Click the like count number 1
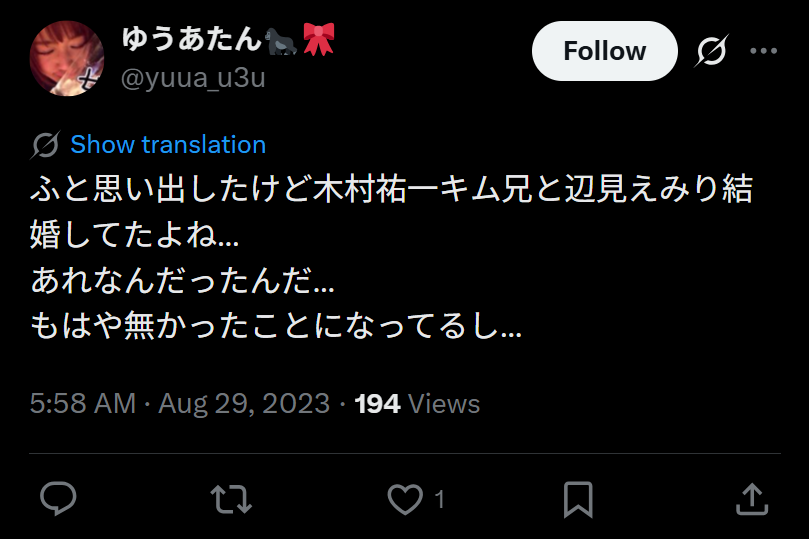 [x=439, y=499]
